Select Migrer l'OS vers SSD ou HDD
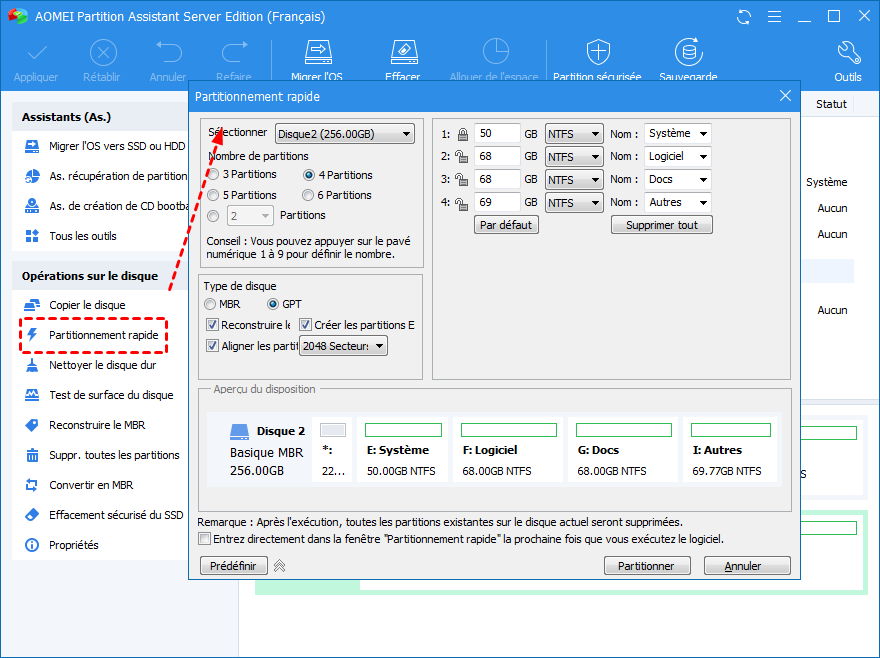880x658 pixels. click(x=105, y=146)
